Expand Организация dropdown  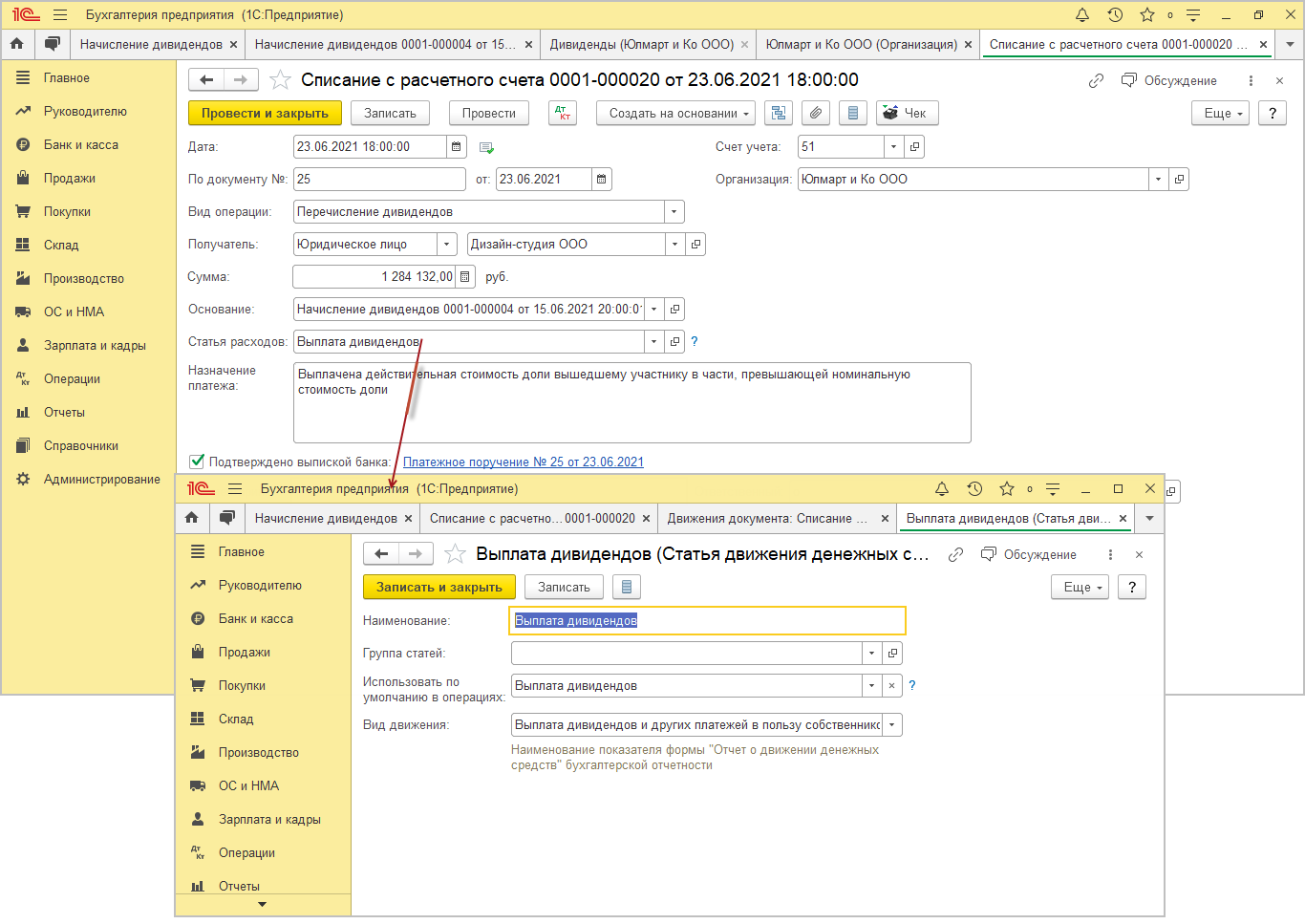pos(1158,179)
